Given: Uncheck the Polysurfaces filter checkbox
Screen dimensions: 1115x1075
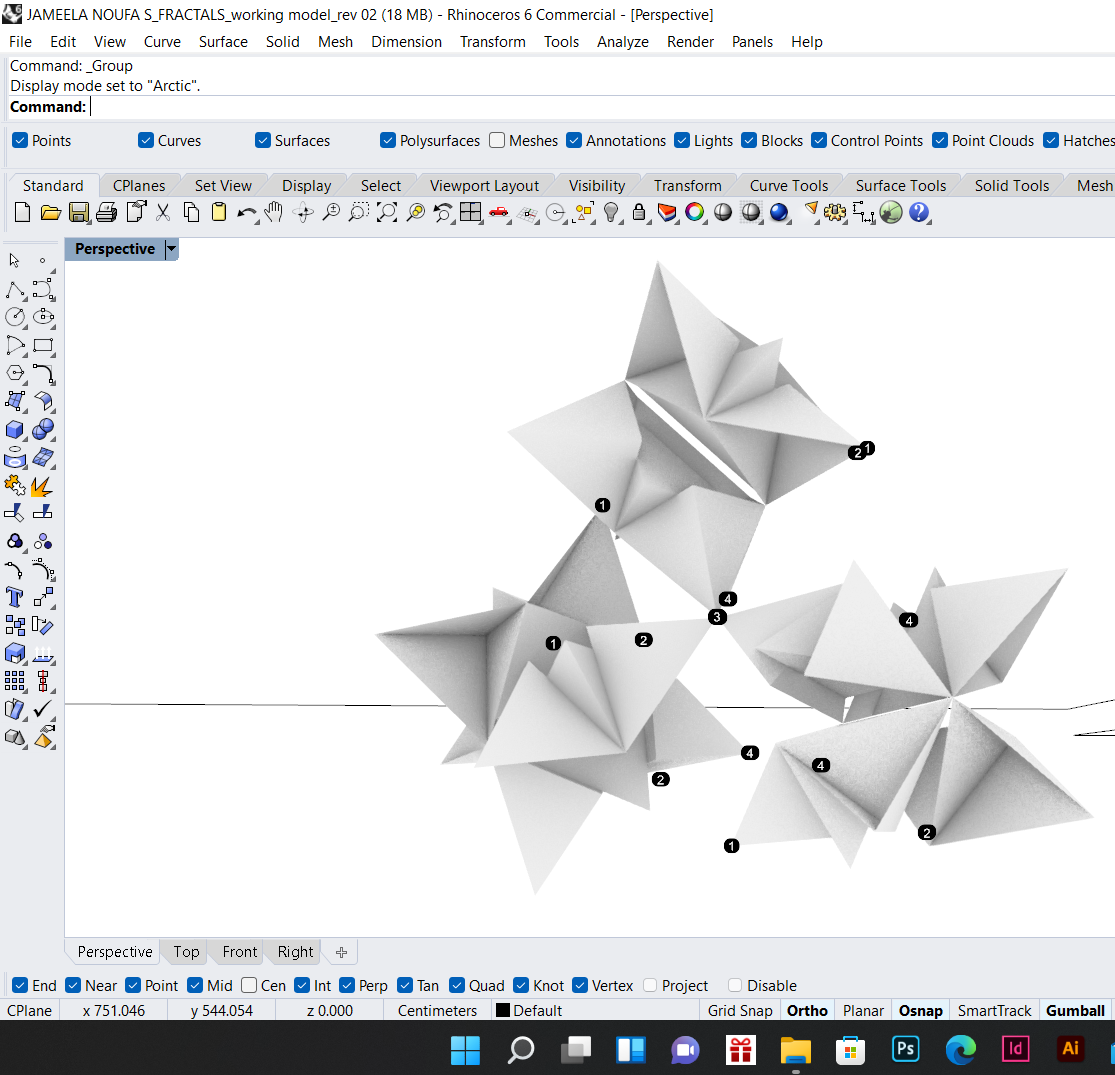Looking at the screenshot, I should point(388,141).
